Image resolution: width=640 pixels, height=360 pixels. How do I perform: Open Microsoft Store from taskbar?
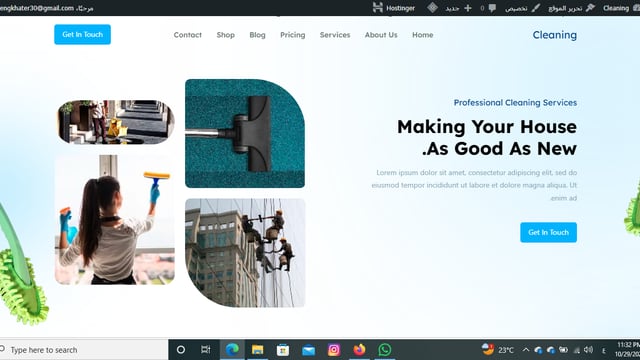click(283, 350)
